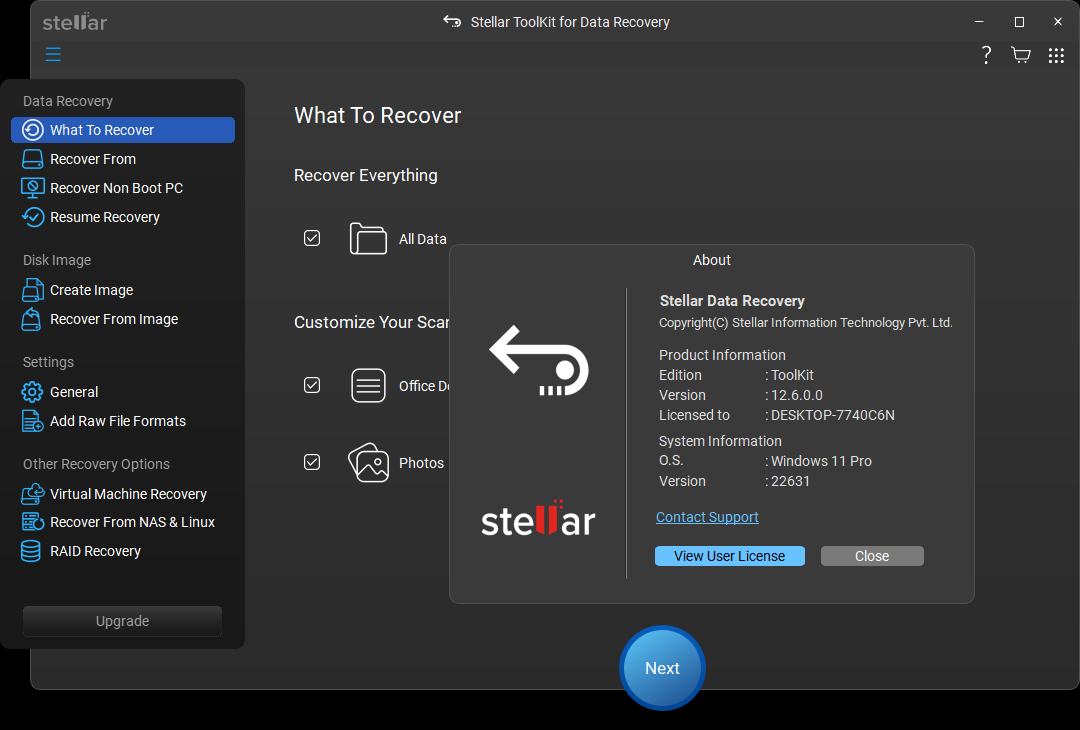Click the ToolKit edition value
Viewport: 1080px width, 730px height.
792,375
